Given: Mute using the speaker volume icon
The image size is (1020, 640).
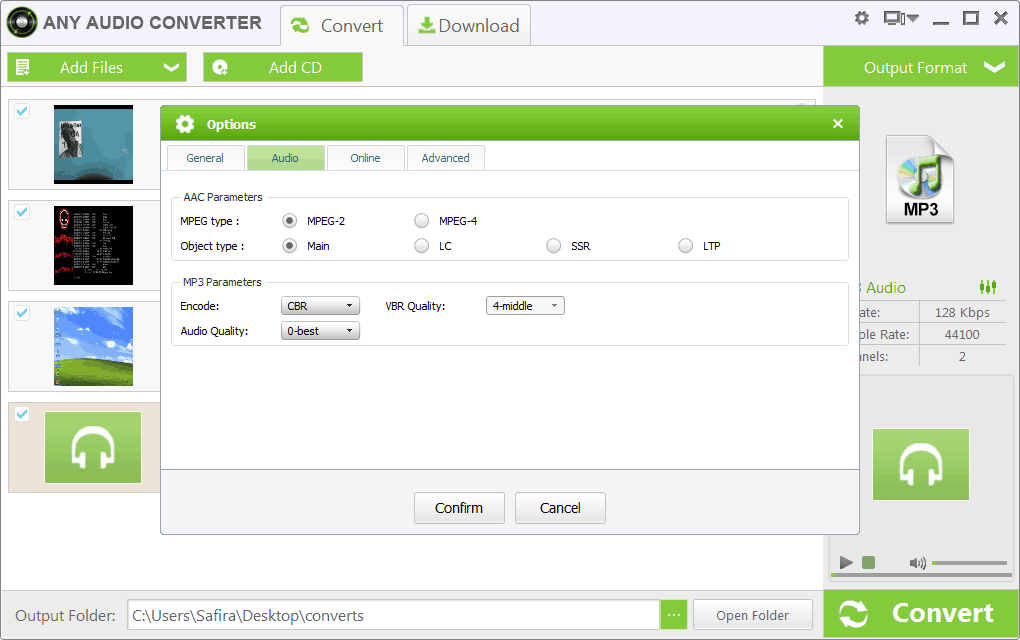Looking at the screenshot, I should (917, 563).
